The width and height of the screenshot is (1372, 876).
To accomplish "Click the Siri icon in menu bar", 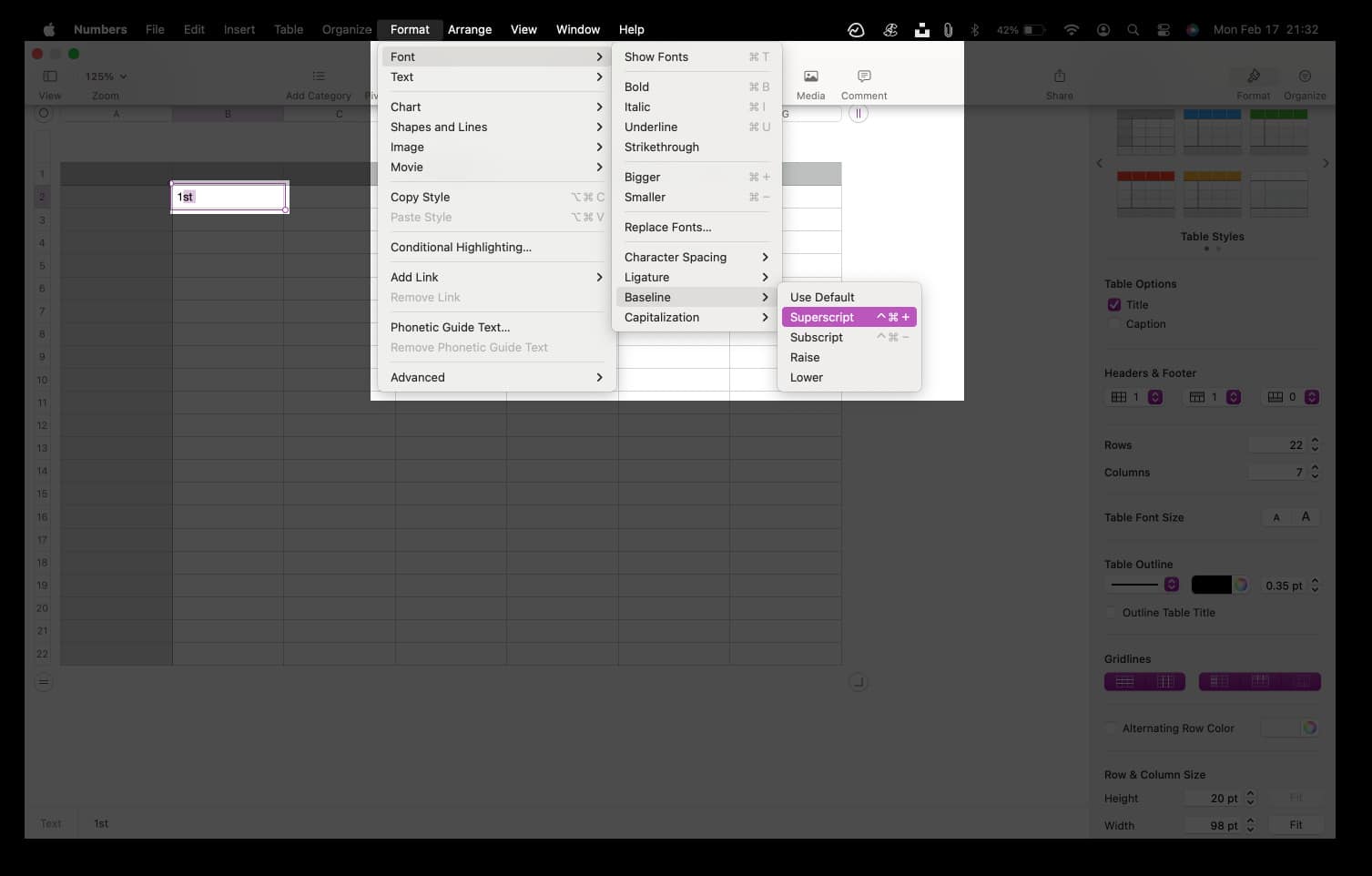I will (x=1192, y=30).
